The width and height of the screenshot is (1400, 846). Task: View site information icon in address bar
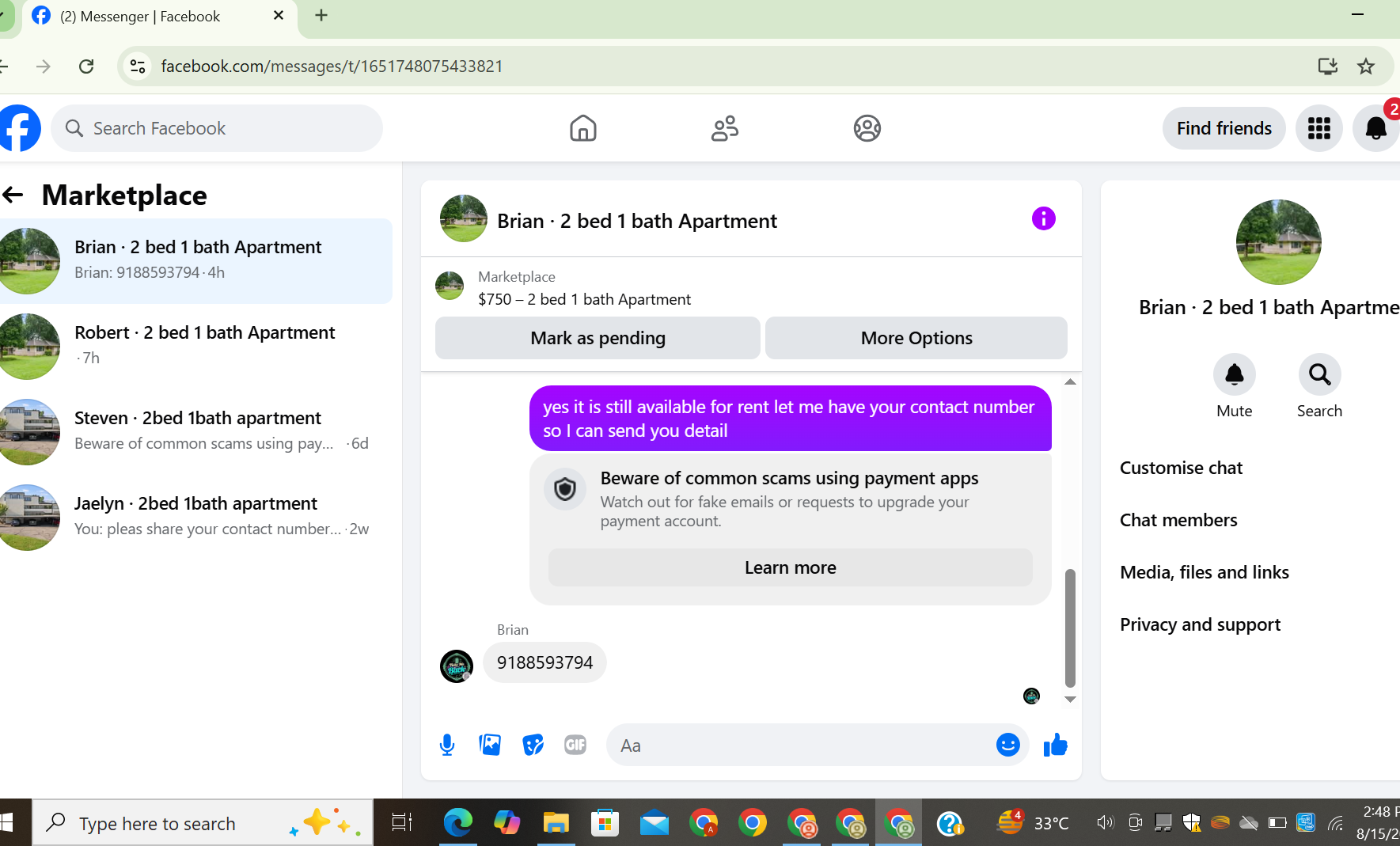point(138,66)
